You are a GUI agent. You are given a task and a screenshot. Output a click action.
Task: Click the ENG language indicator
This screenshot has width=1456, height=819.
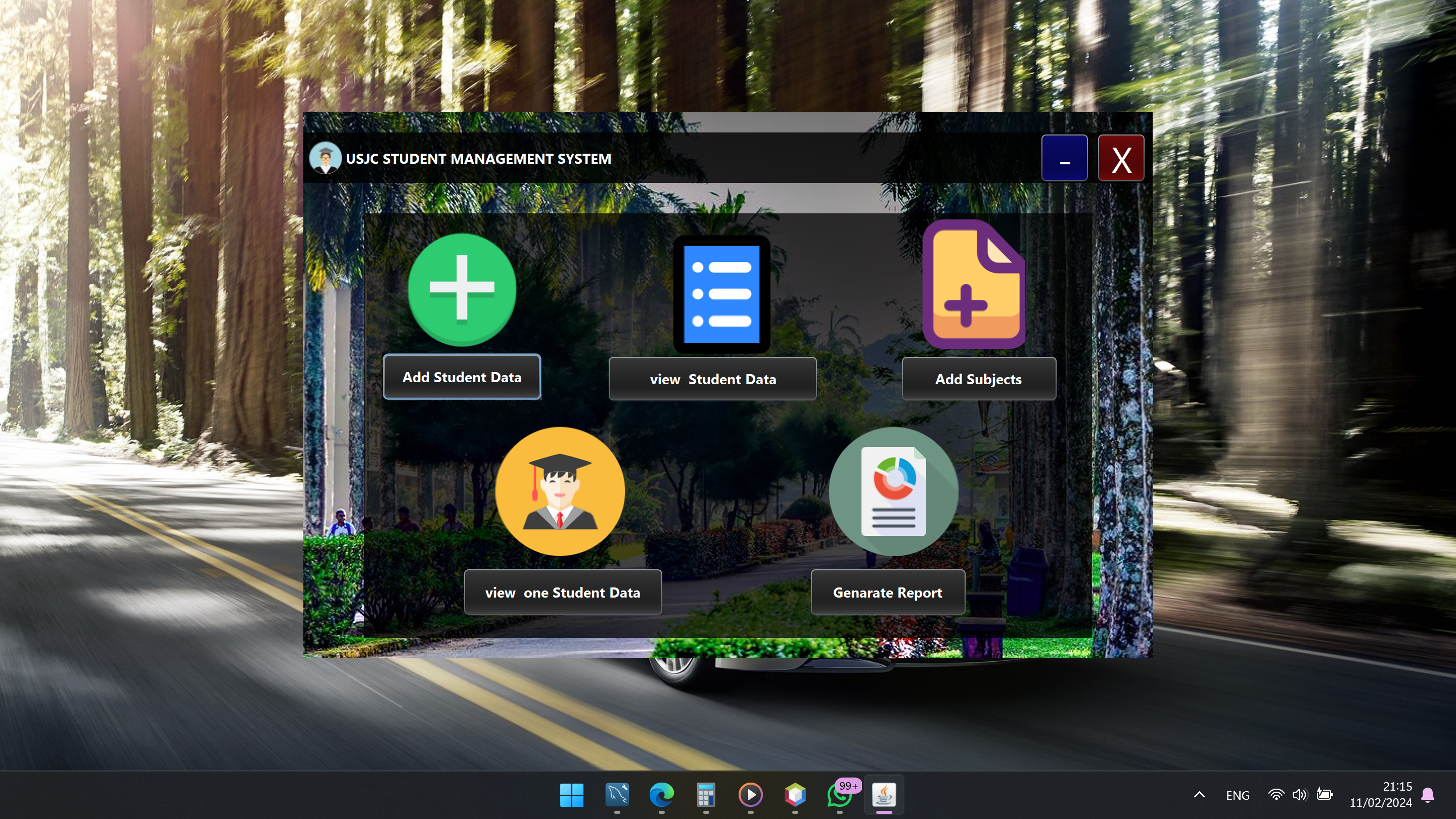1237,795
